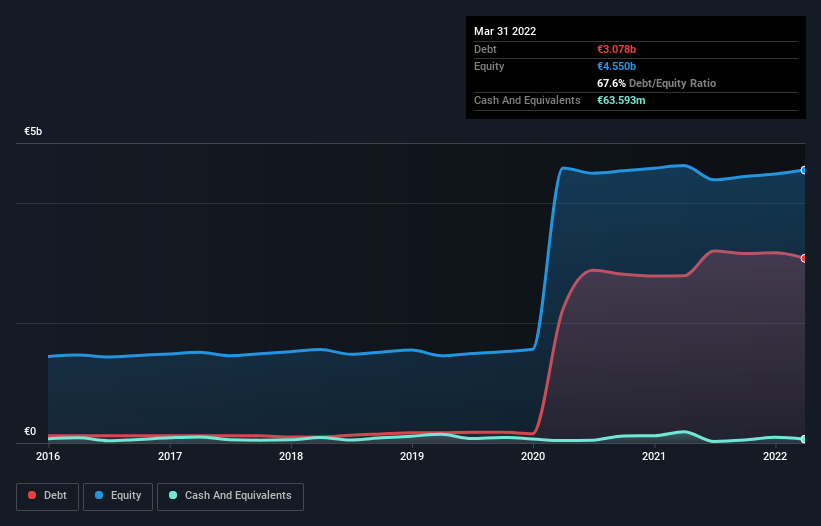Click the Mar 31 2022 tooltip date
821x526 pixels.
[505, 31]
